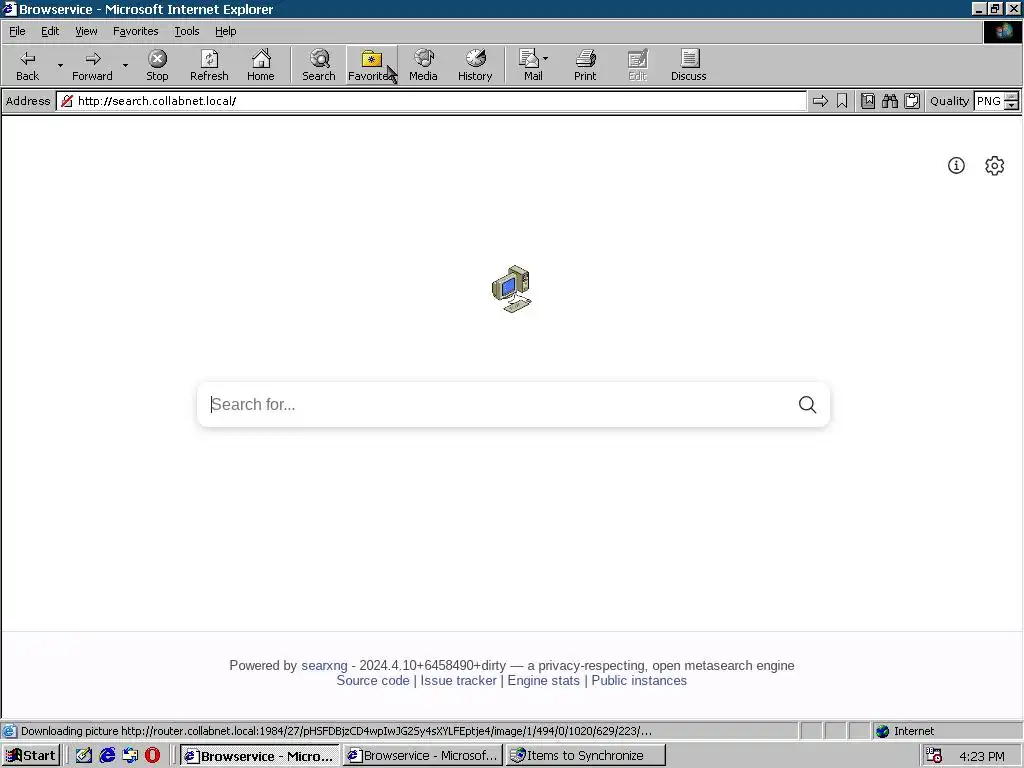Image resolution: width=1024 pixels, height=768 pixels.
Task: Launch Internet Explorer from quick launch
Action: [x=107, y=756]
